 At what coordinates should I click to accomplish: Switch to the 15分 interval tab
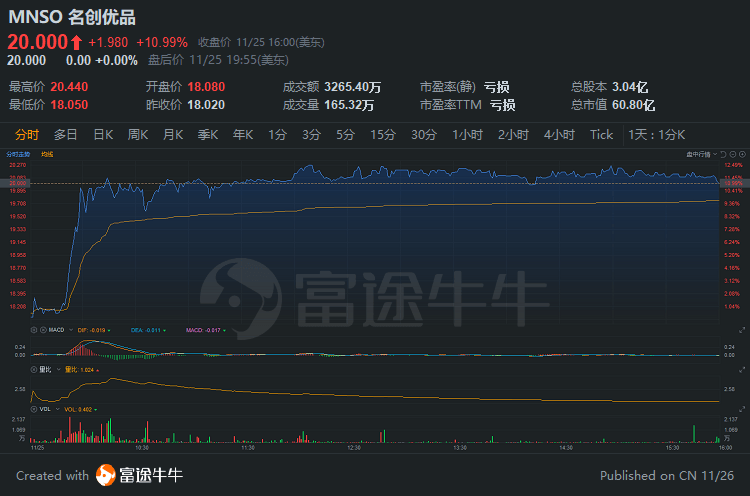(383, 135)
